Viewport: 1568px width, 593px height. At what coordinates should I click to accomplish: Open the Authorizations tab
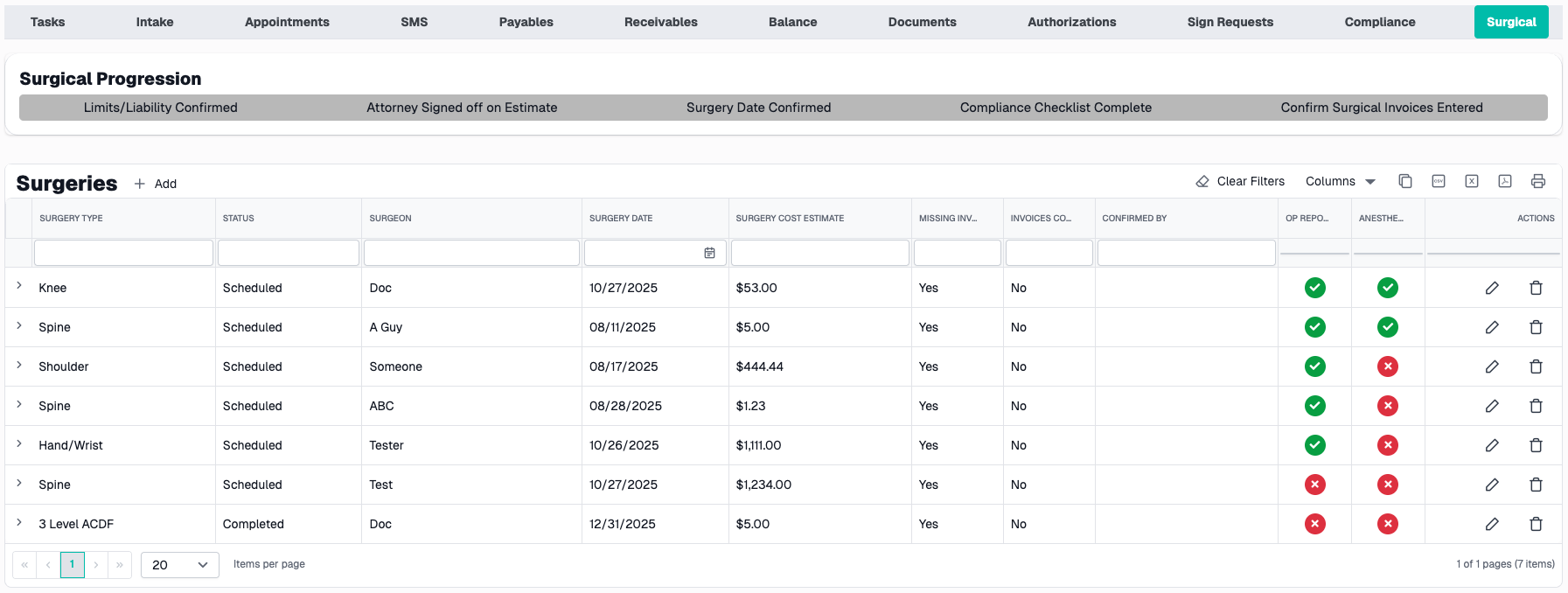tap(1071, 22)
